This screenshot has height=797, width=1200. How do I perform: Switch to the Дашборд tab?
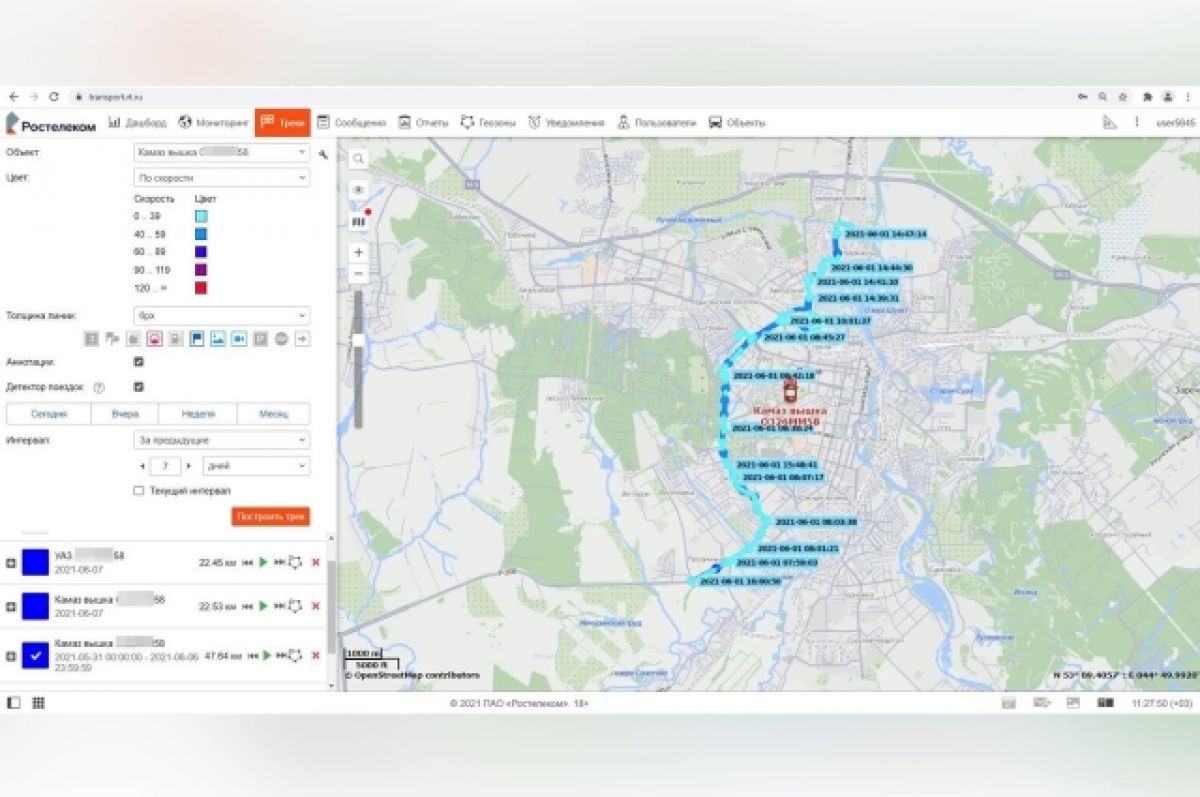pyautogui.click(x=137, y=123)
